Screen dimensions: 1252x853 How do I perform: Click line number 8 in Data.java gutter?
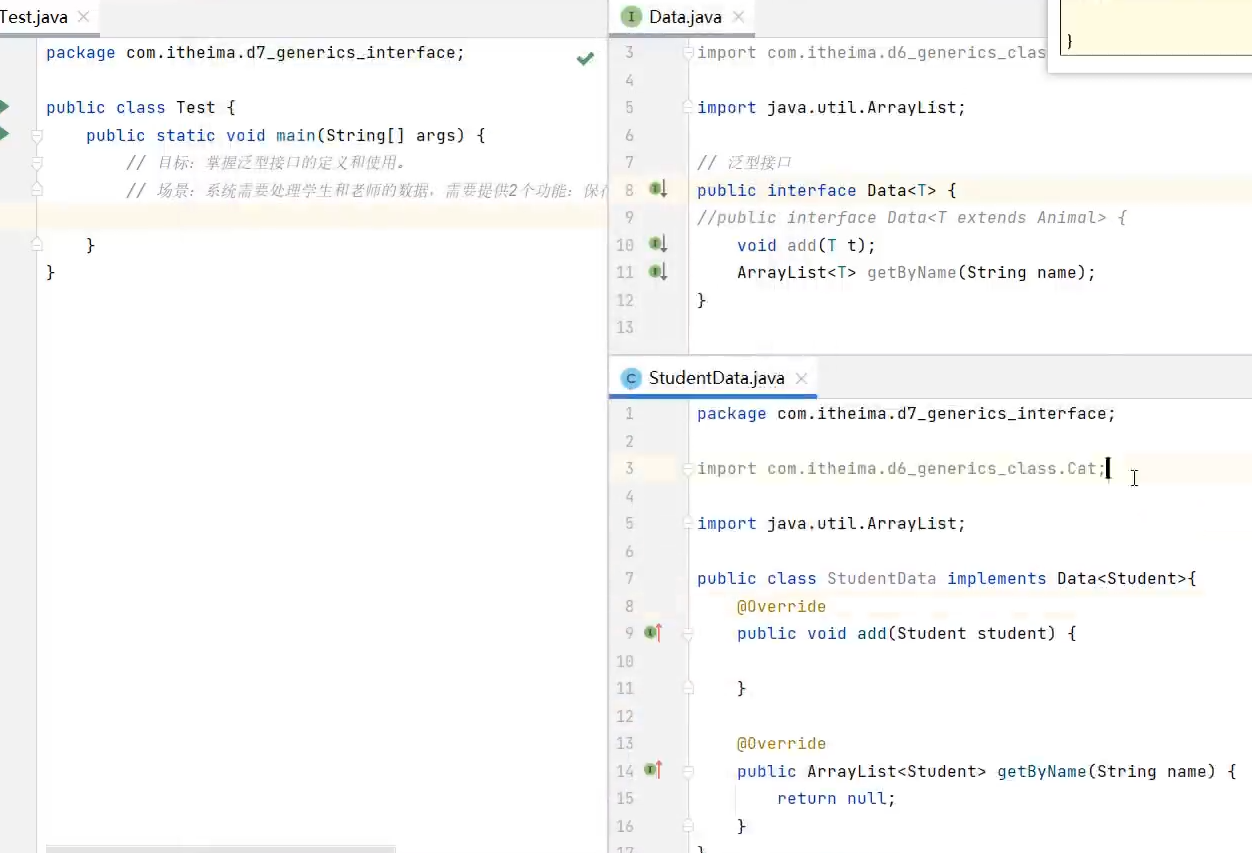pyautogui.click(x=628, y=190)
